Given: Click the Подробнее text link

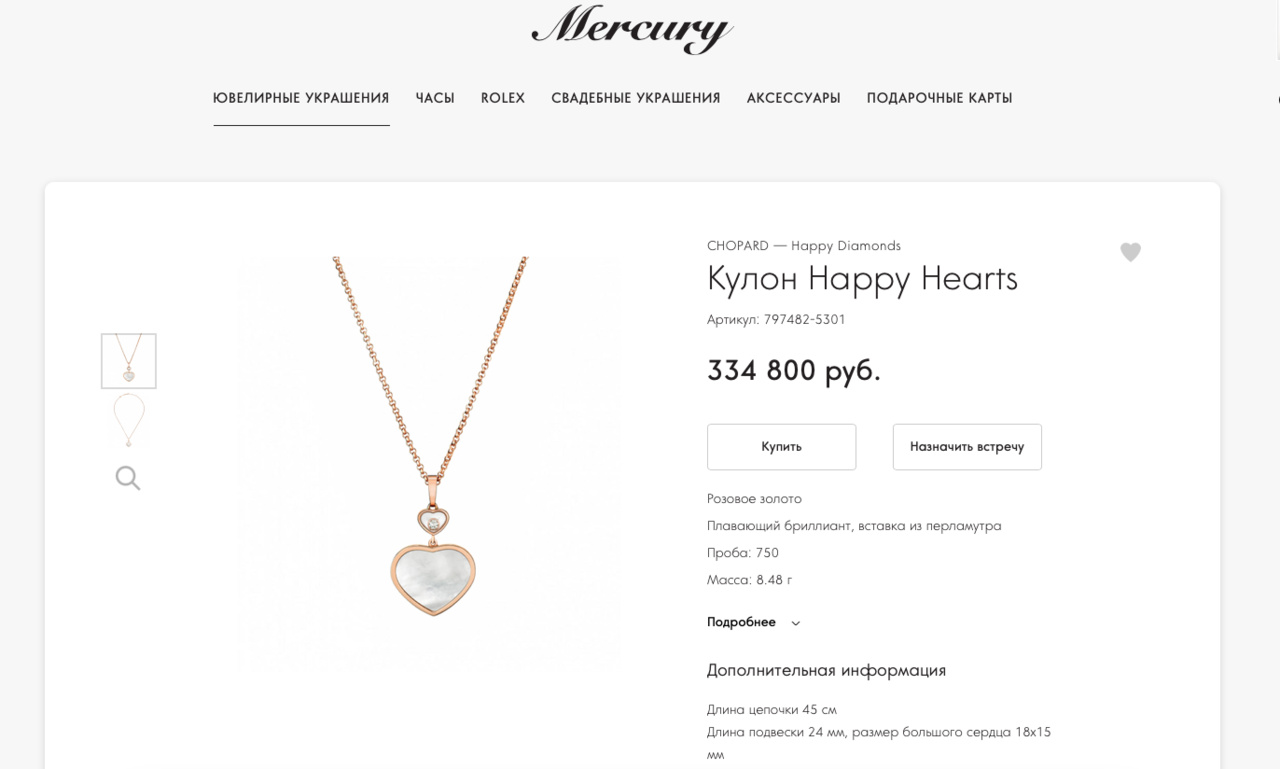Looking at the screenshot, I should 741,622.
